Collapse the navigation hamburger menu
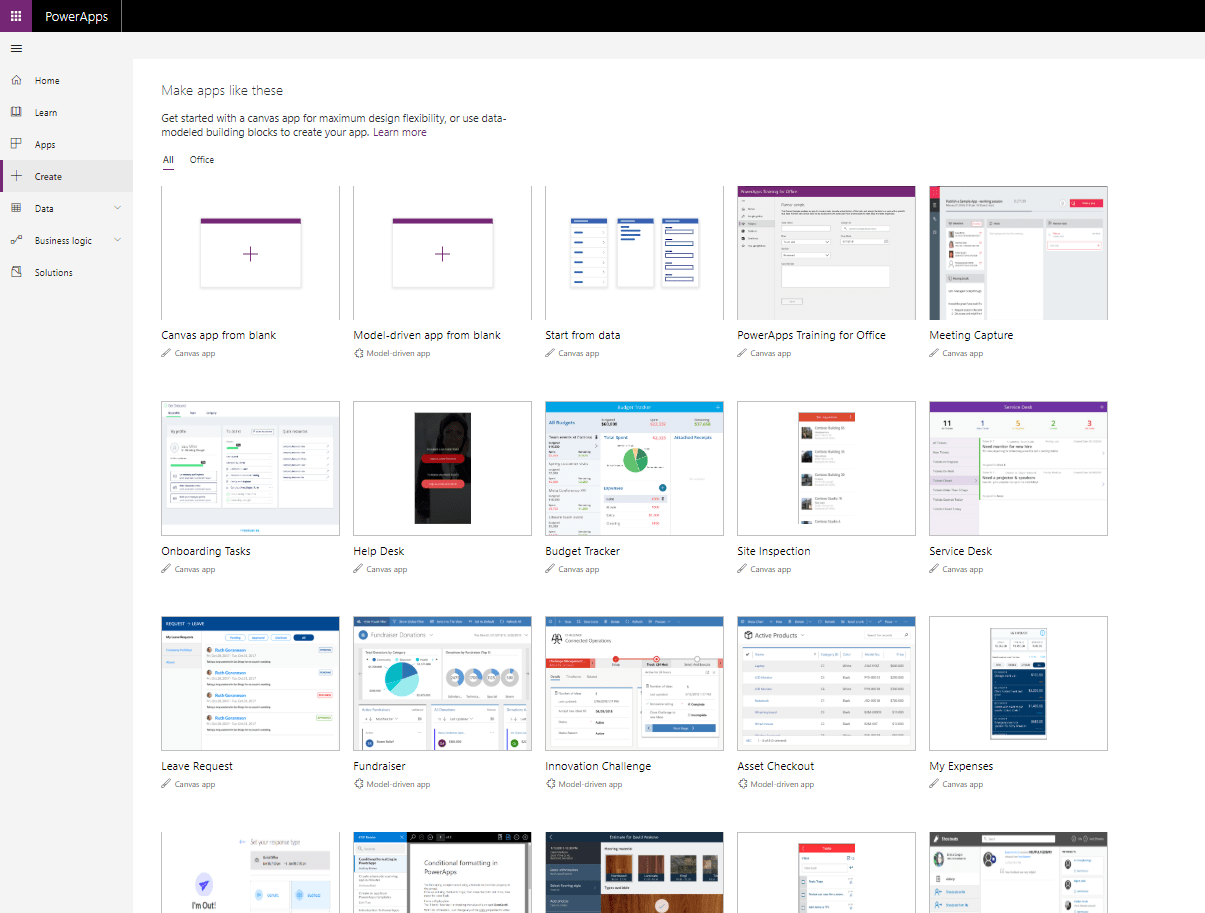1205x913 pixels. point(16,48)
